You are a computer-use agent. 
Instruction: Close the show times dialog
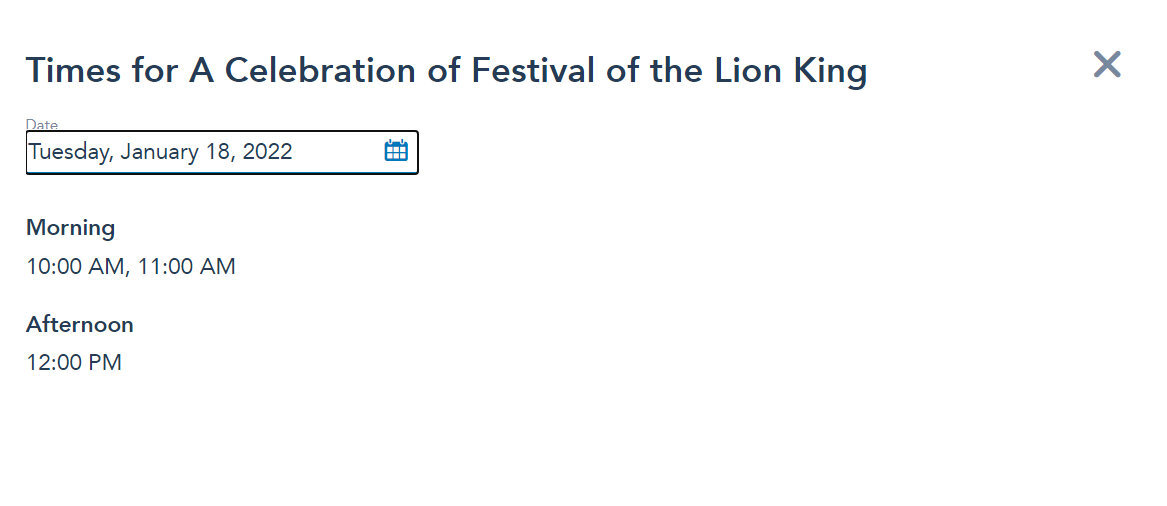[1107, 65]
